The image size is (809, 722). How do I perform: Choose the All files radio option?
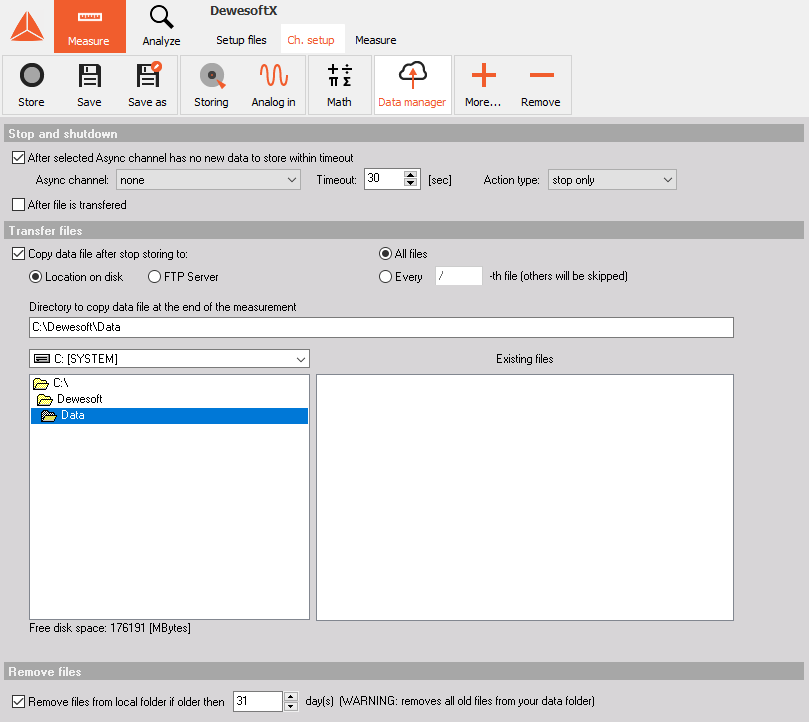pos(385,253)
